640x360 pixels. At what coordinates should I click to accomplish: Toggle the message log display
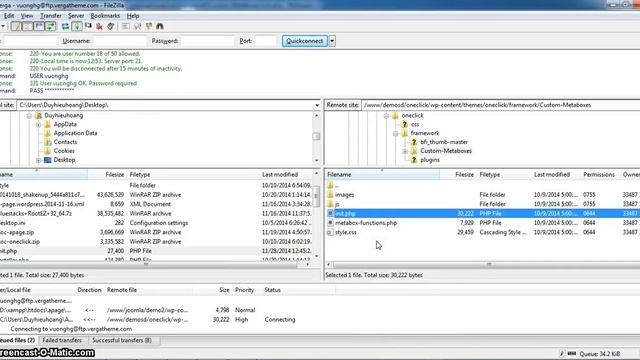16,26
